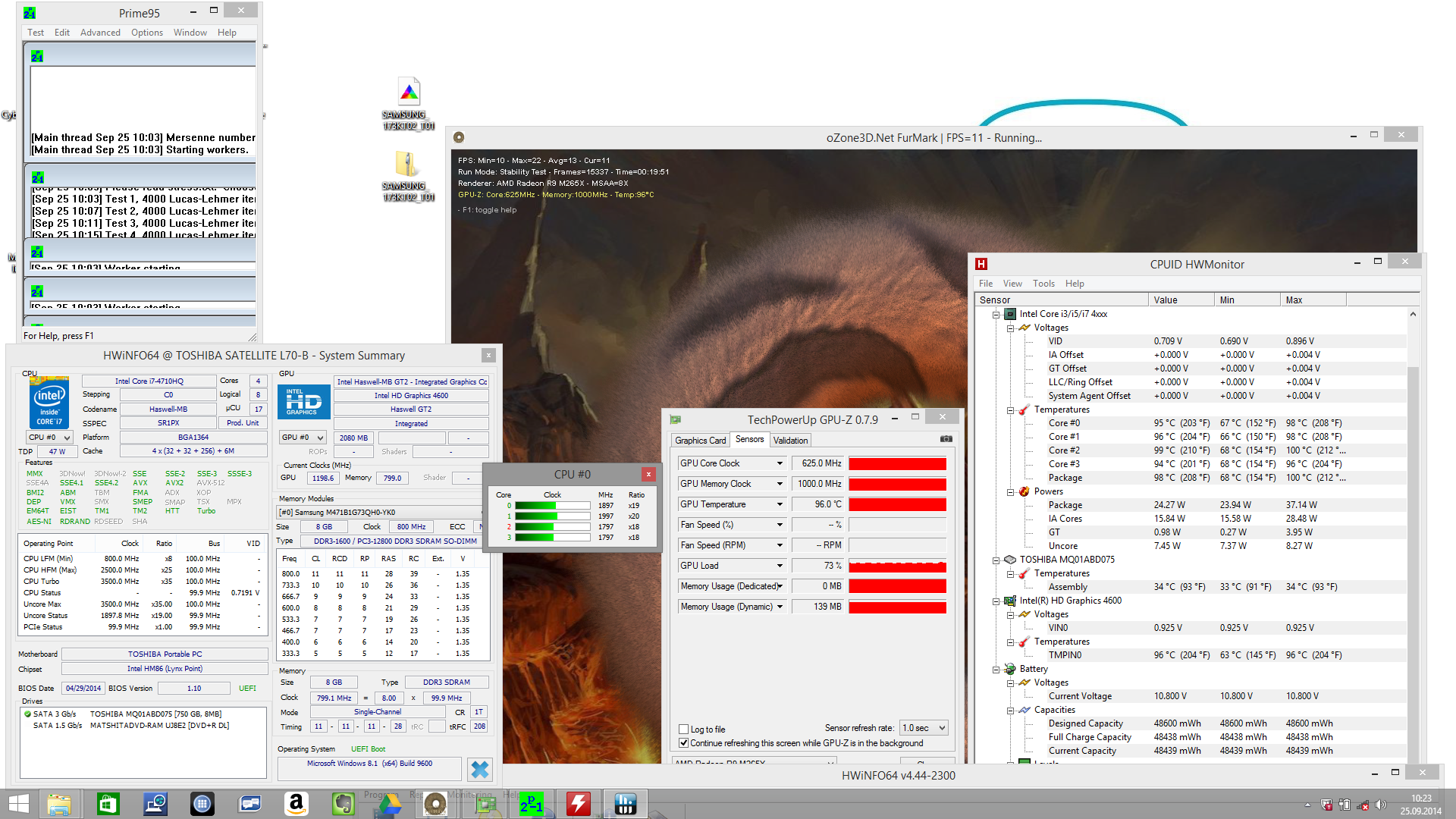Open Evernote from the taskbar
The width and height of the screenshot is (1456, 819).
344,804
